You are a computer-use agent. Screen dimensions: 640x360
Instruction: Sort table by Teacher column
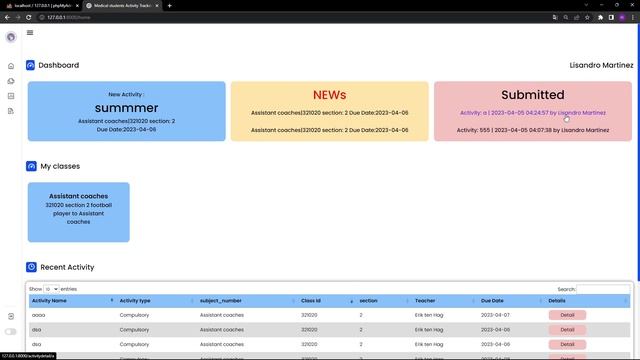coord(444,301)
